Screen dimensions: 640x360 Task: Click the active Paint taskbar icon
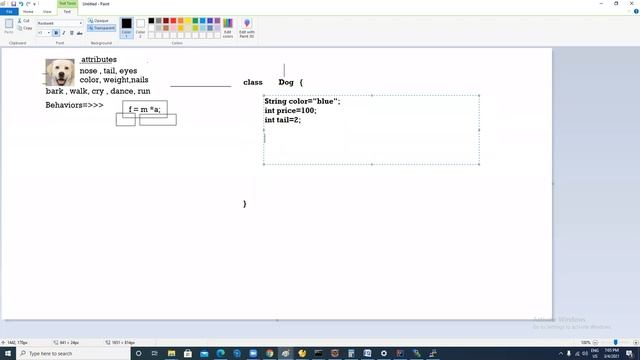286,353
